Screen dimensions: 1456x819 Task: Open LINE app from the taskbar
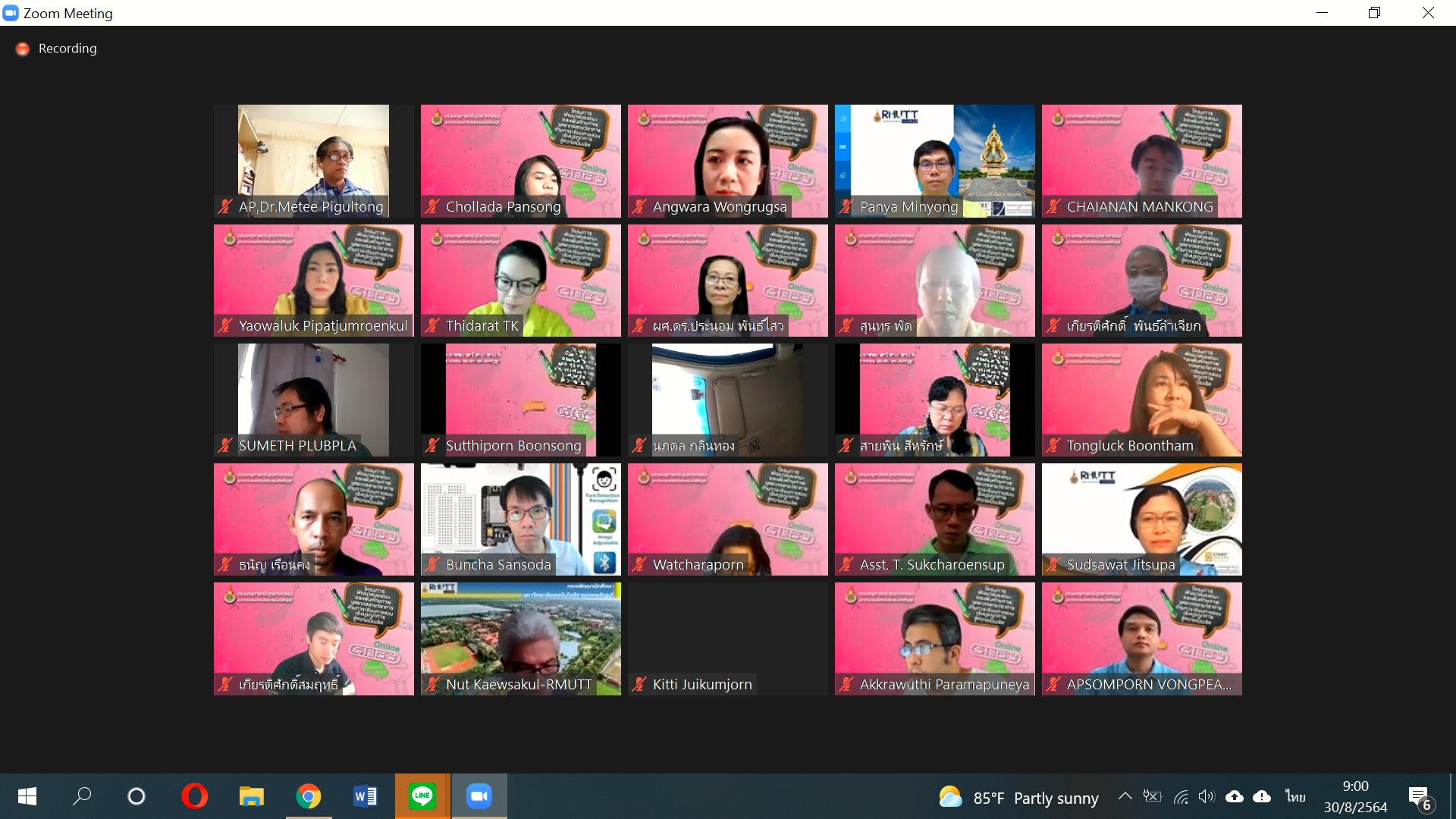422,796
